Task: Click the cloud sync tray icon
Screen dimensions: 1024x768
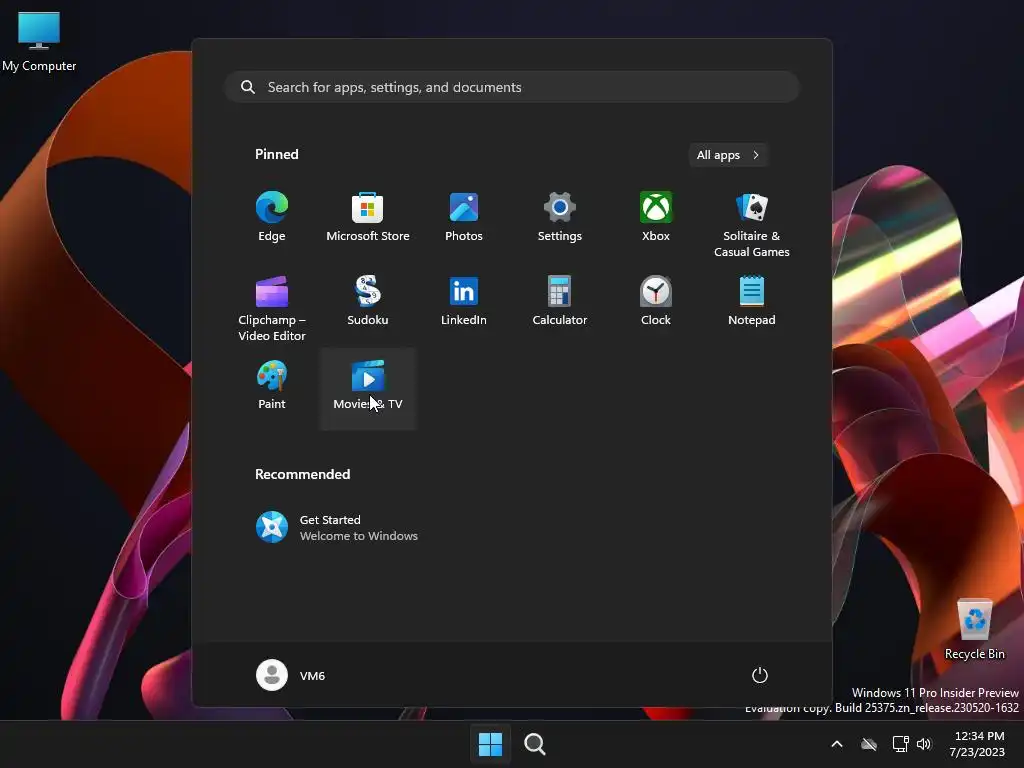Action: pyautogui.click(x=869, y=744)
